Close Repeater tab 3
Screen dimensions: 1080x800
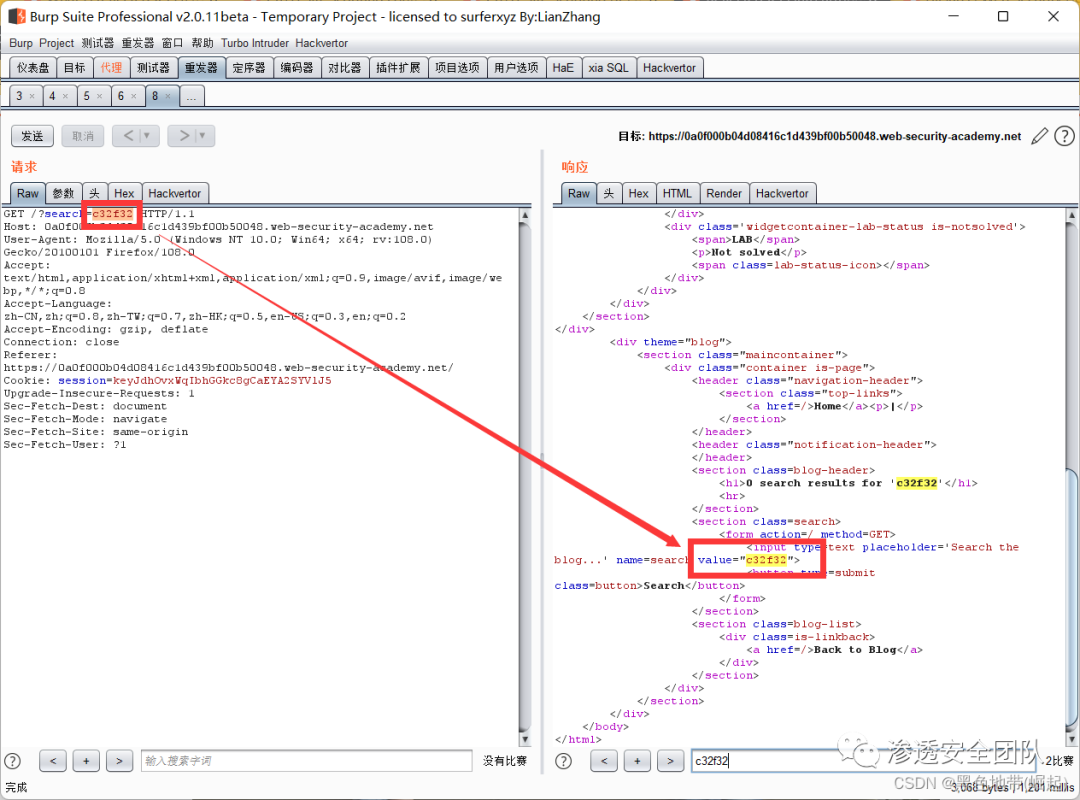pyautogui.click(x=32, y=96)
